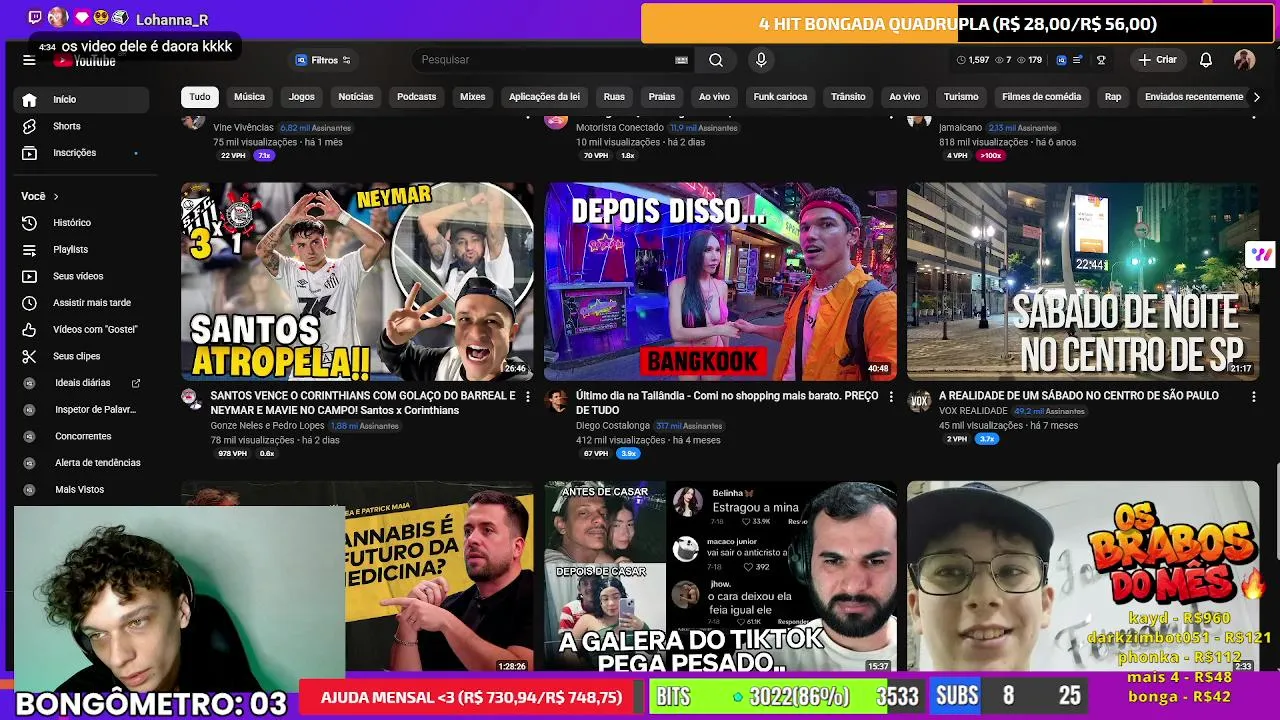This screenshot has width=1280, height=720.
Task: Select the Funk carioca chip
Action: [x=780, y=97]
